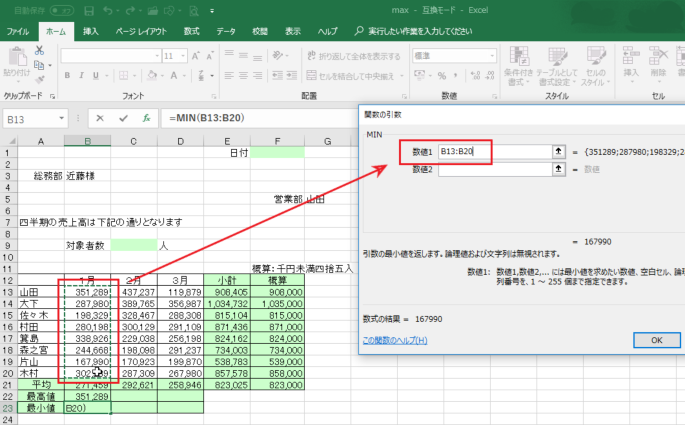
Task: Click the Save floppy disk icon
Action: [x=89, y=10]
